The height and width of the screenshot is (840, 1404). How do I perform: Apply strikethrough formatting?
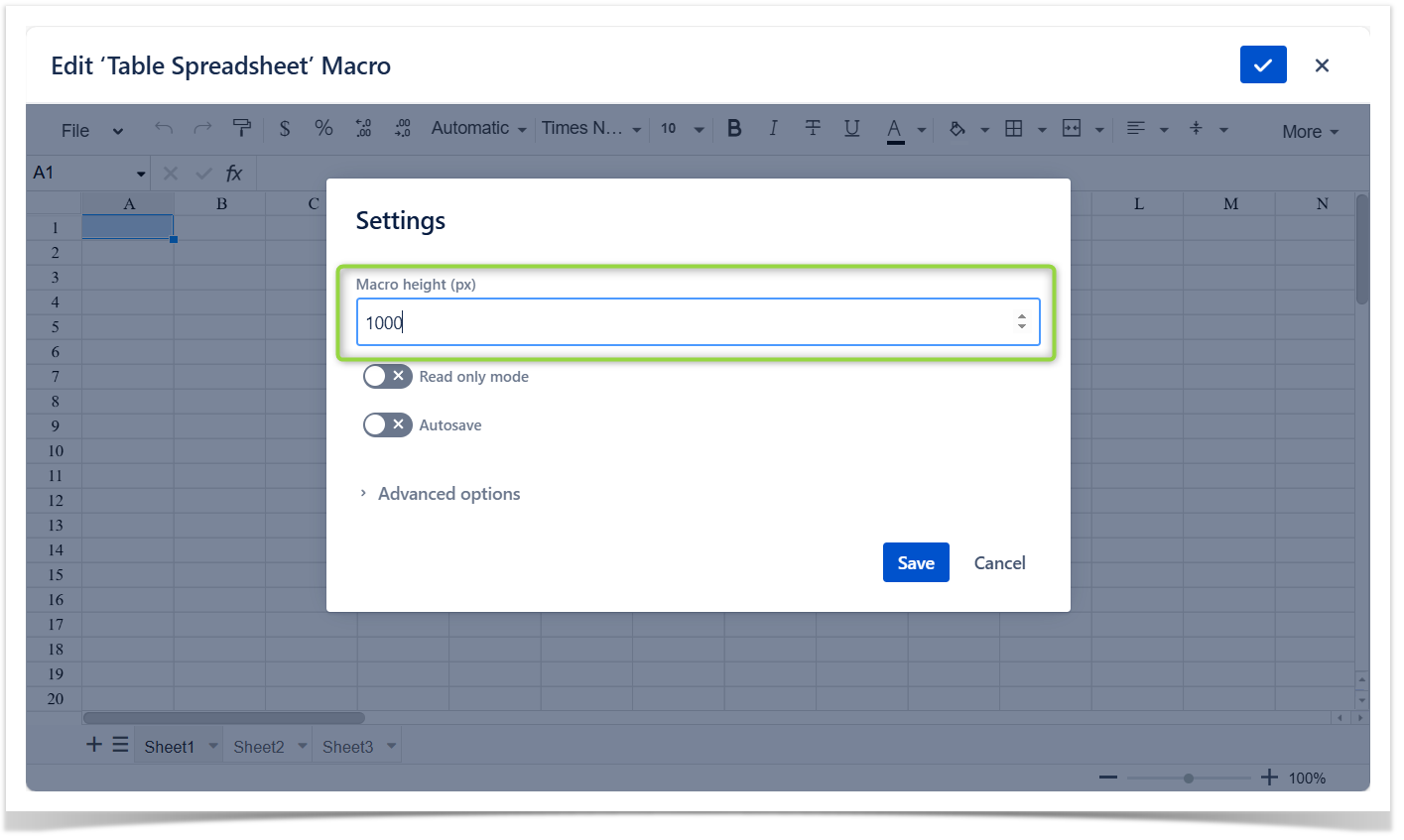(x=813, y=128)
